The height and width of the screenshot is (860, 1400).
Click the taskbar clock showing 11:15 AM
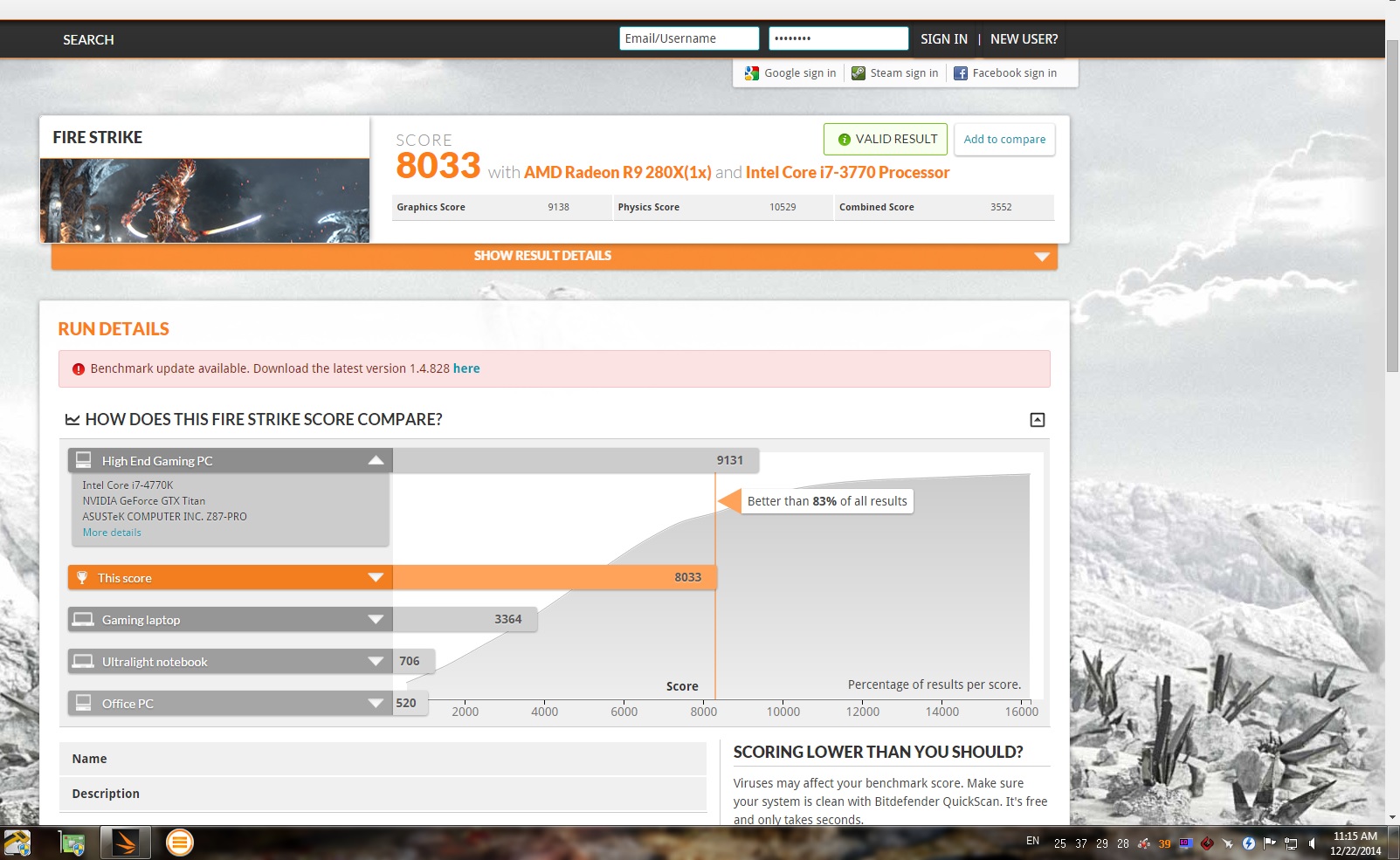pos(1355,843)
